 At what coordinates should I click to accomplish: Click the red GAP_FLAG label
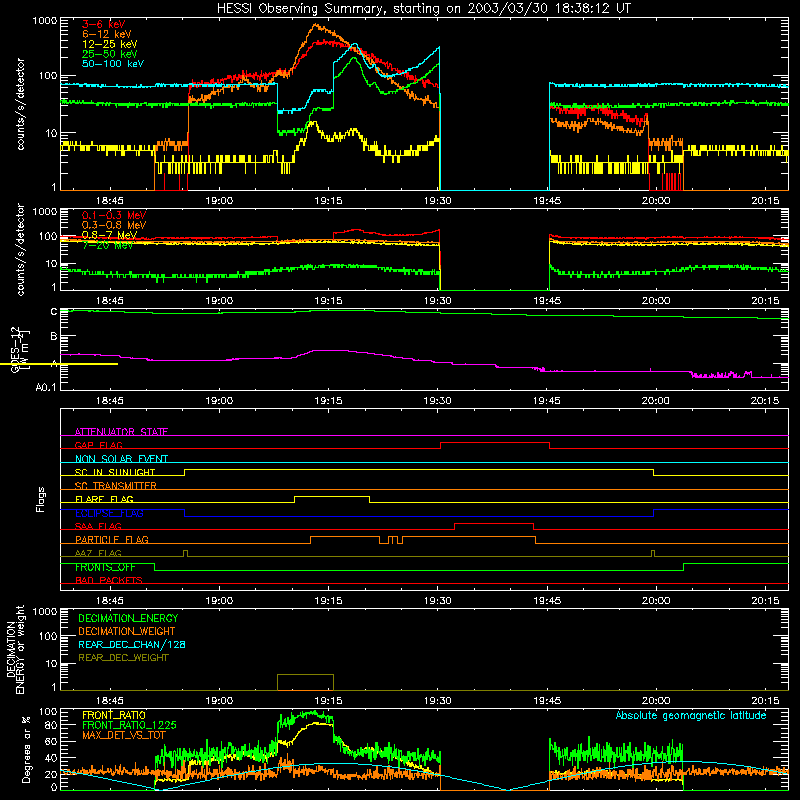pyautogui.click(x=98, y=445)
